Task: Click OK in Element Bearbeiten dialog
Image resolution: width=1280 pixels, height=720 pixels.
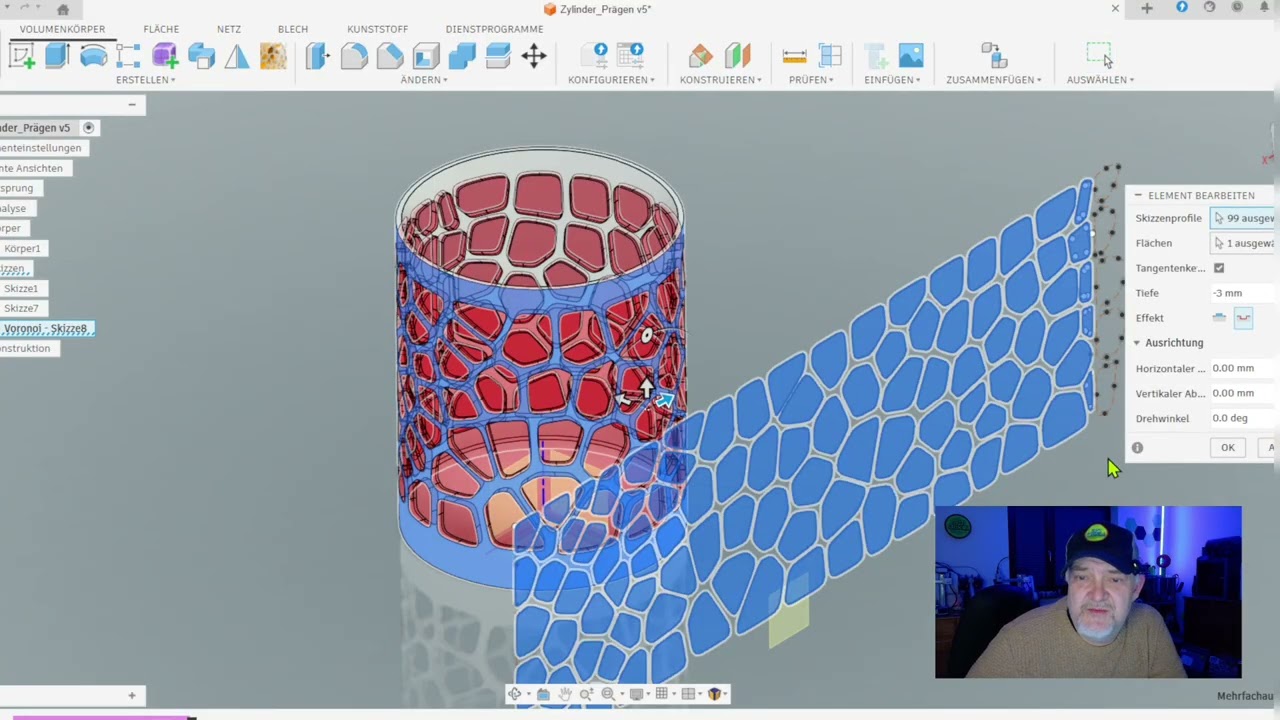Action: [x=1227, y=448]
